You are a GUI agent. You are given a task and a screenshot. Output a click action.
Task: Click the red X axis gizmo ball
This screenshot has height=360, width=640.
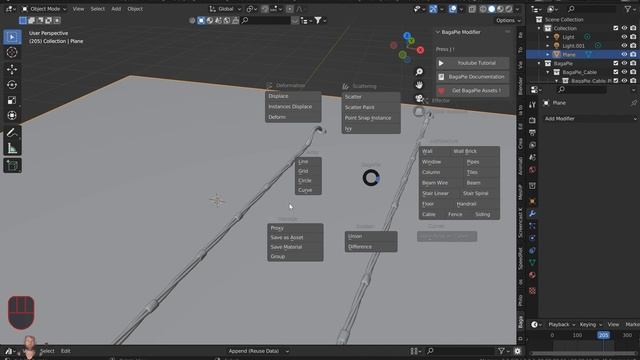click(420, 50)
